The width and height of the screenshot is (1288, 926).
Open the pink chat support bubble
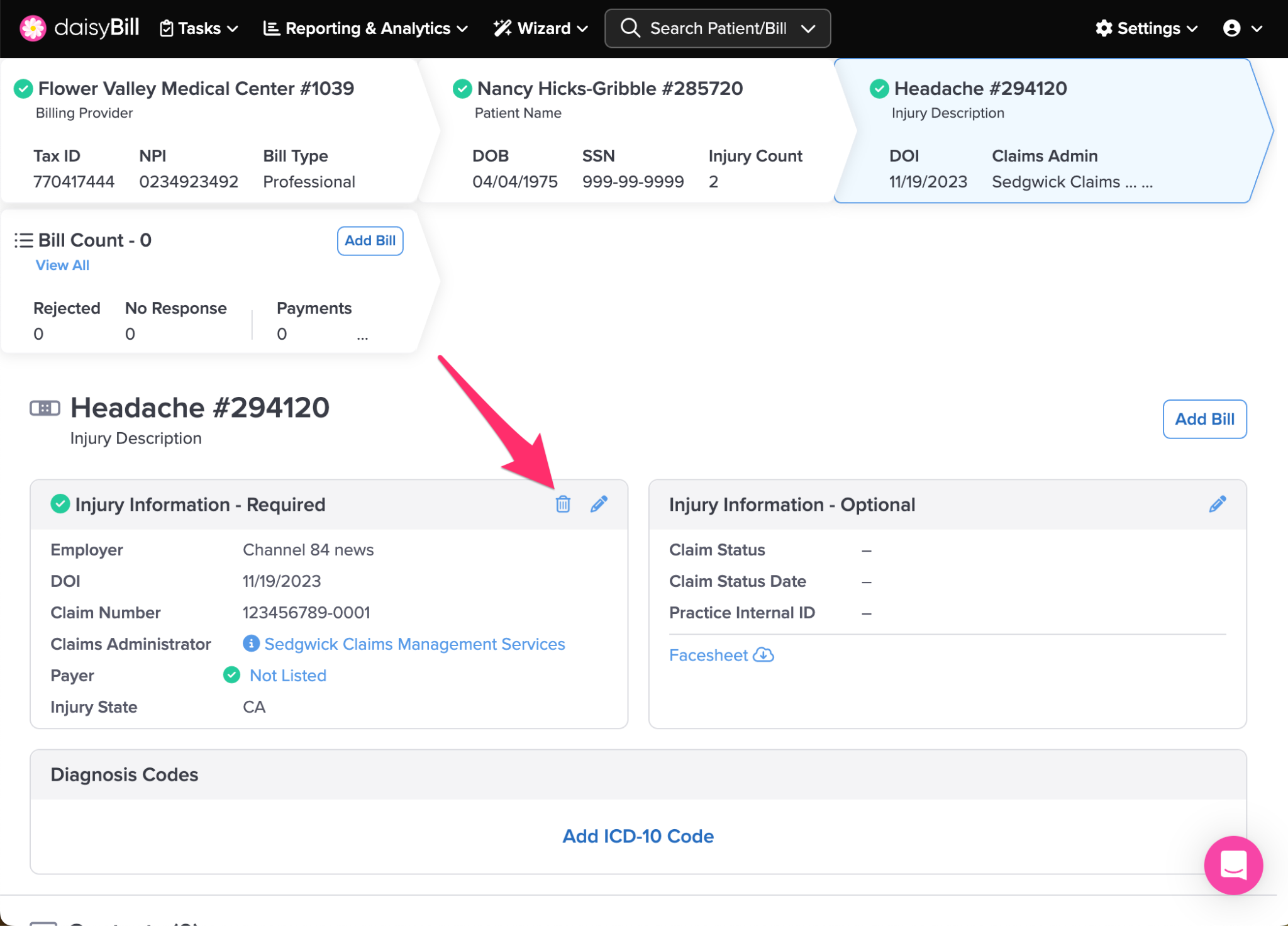(1233, 865)
